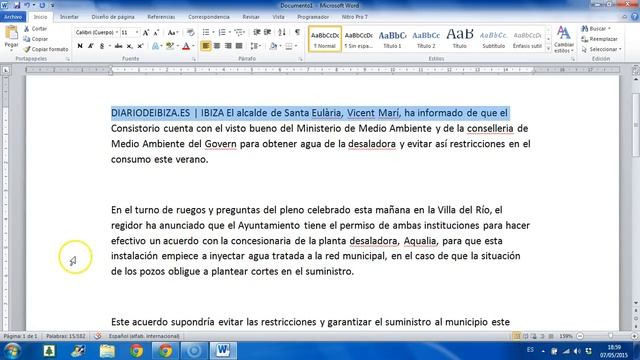Click the Copiar button
640x360 pixels.
pyautogui.click(x=36, y=39)
